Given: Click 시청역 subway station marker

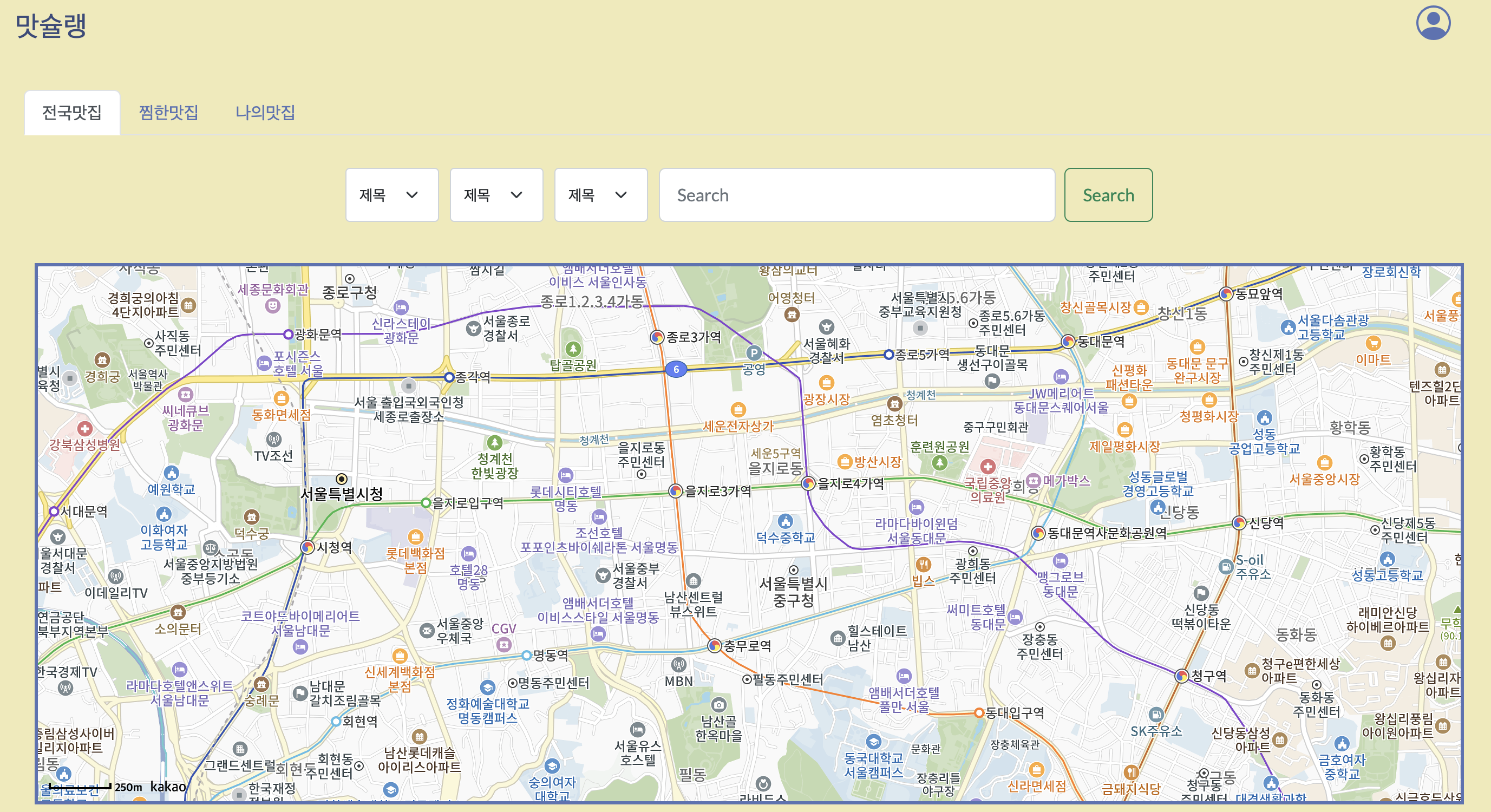Looking at the screenshot, I should pyautogui.click(x=308, y=547).
